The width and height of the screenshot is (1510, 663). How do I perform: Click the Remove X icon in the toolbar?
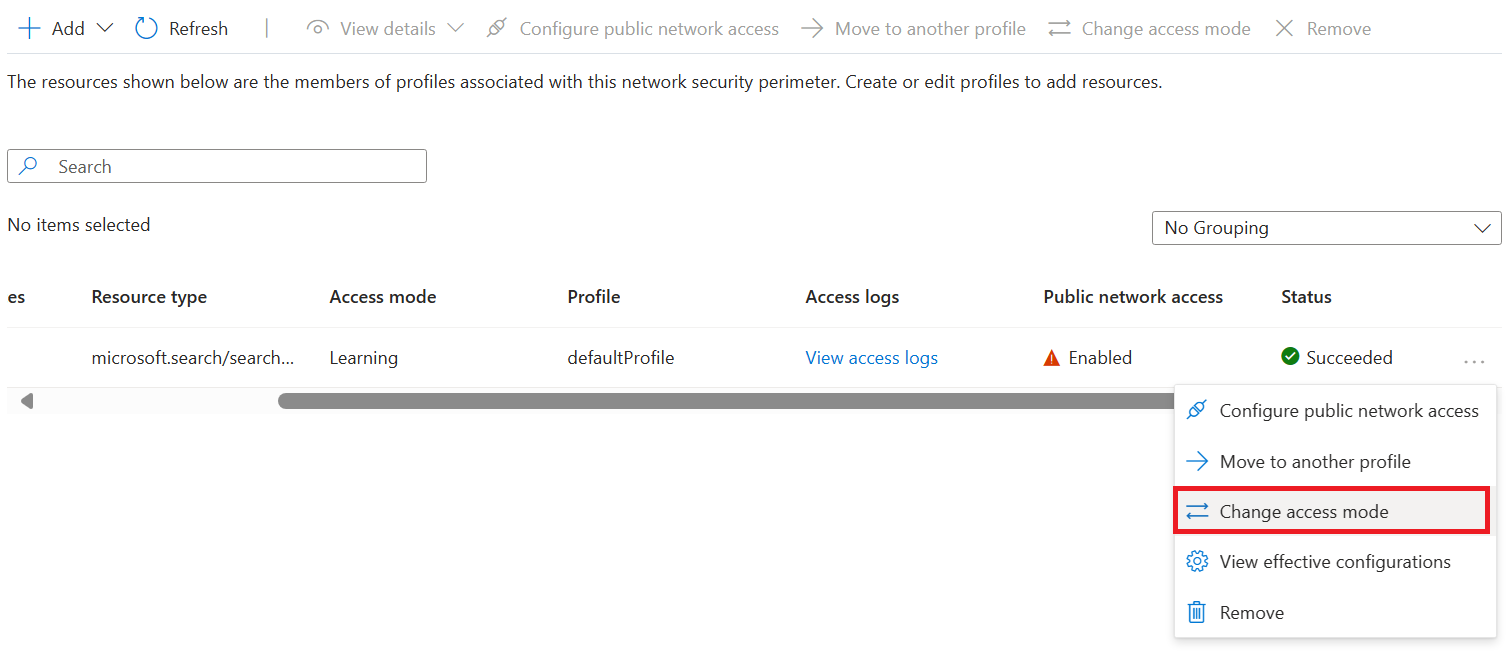coord(1285,28)
